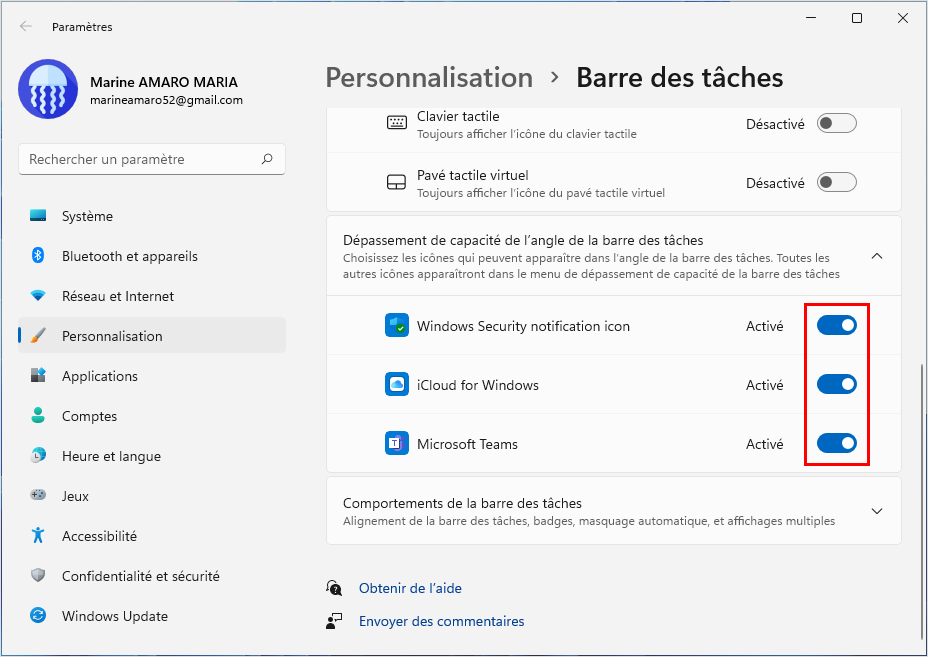Click Envoyer des commentaires link

tap(442, 621)
